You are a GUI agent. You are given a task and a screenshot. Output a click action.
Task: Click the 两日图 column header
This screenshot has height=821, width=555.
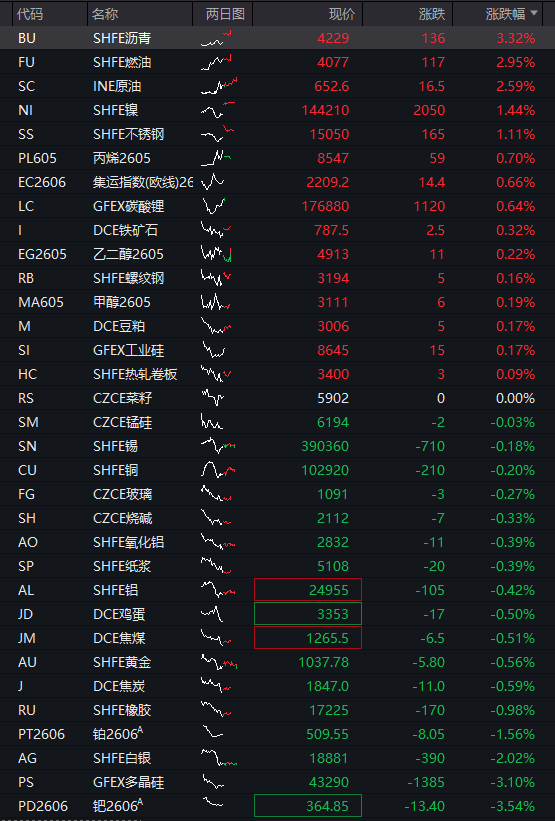tap(225, 14)
